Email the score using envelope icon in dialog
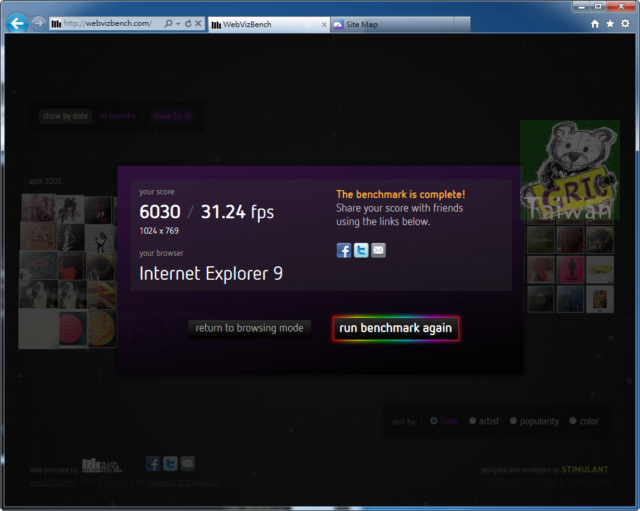The image size is (640, 511). [x=378, y=250]
